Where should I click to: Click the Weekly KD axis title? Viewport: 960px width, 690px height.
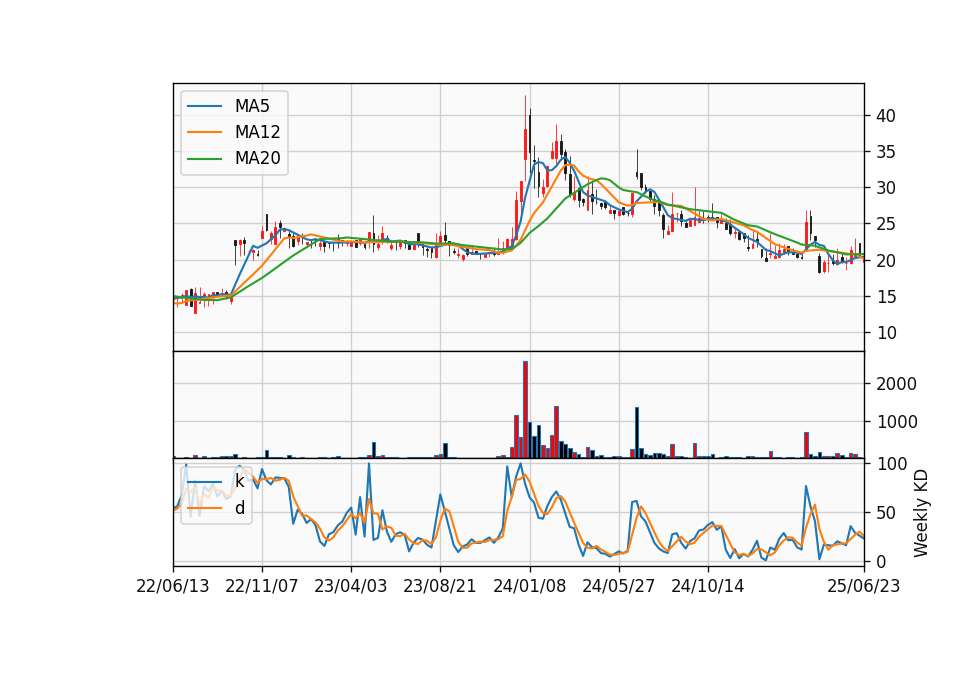point(921,513)
